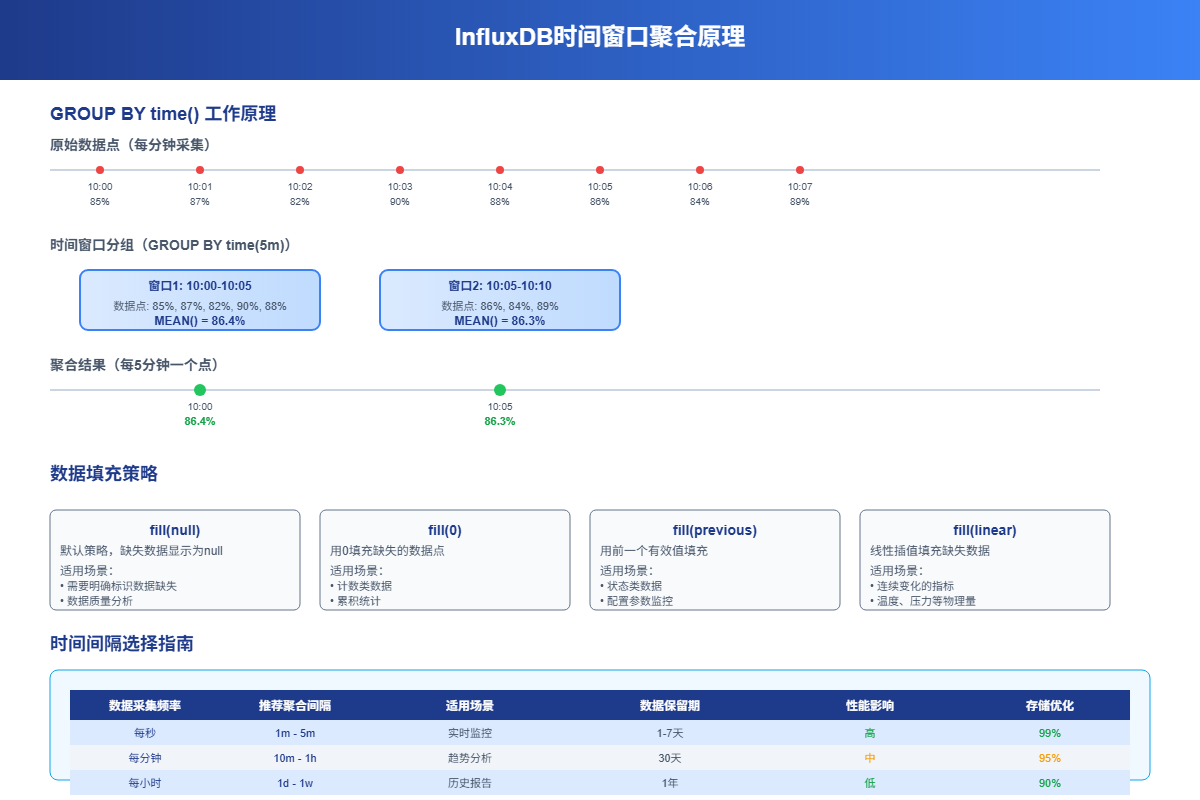Image resolution: width=1200 pixels, height=800 pixels.
Task: Click the 10:03 red data point
Action: [400, 170]
